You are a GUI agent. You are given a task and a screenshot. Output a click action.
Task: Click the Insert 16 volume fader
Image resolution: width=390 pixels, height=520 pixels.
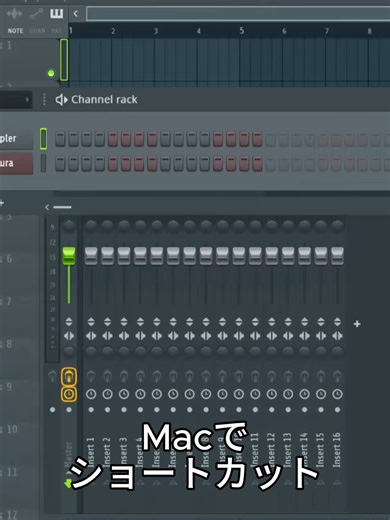tap(337, 256)
